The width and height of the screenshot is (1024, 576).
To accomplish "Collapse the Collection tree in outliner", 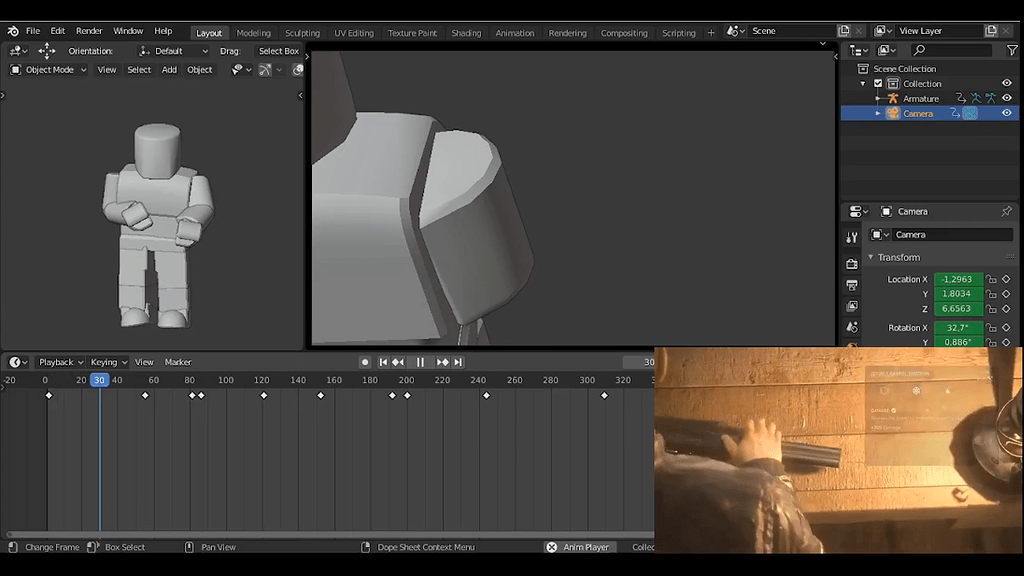I will pos(863,84).
